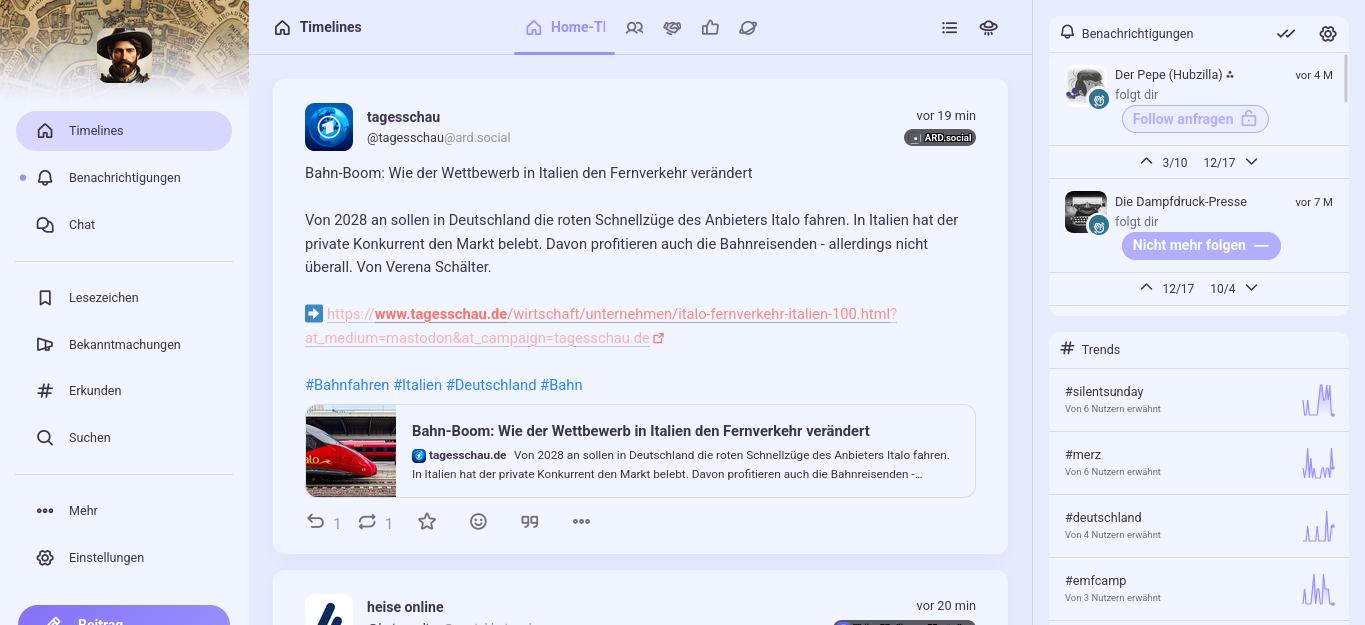Open Chat in the sidebar
1365x625 pixels.
124,225
